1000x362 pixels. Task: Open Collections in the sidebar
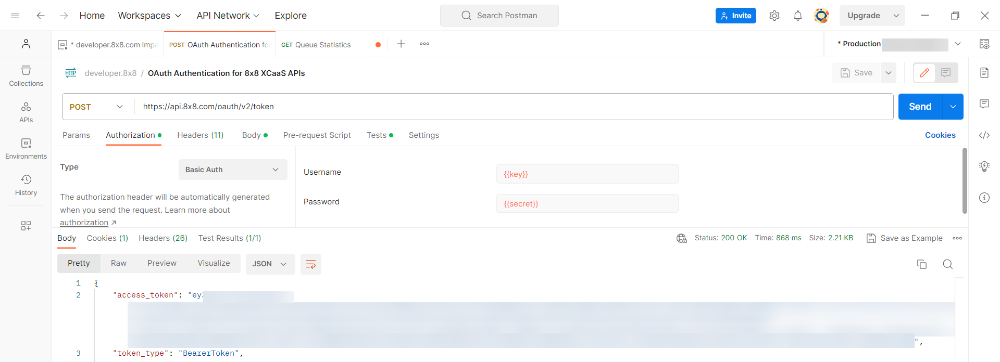tap(26, 75)
